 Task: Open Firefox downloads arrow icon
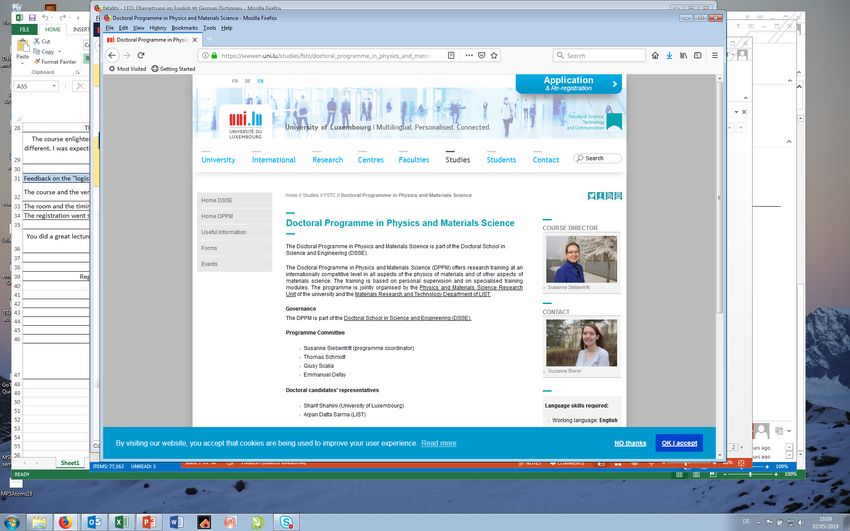(x=669, y=55)
